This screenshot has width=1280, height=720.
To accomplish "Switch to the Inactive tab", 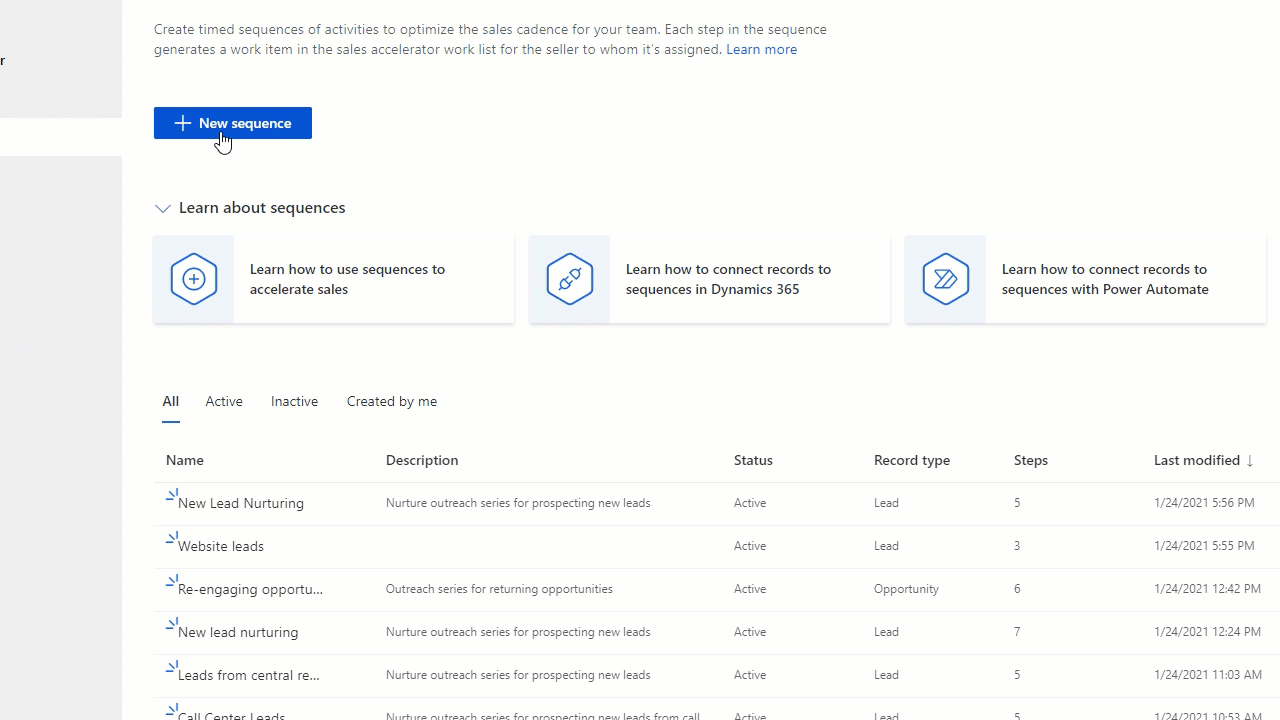I will pyautogui.click(x=293, y=401).
